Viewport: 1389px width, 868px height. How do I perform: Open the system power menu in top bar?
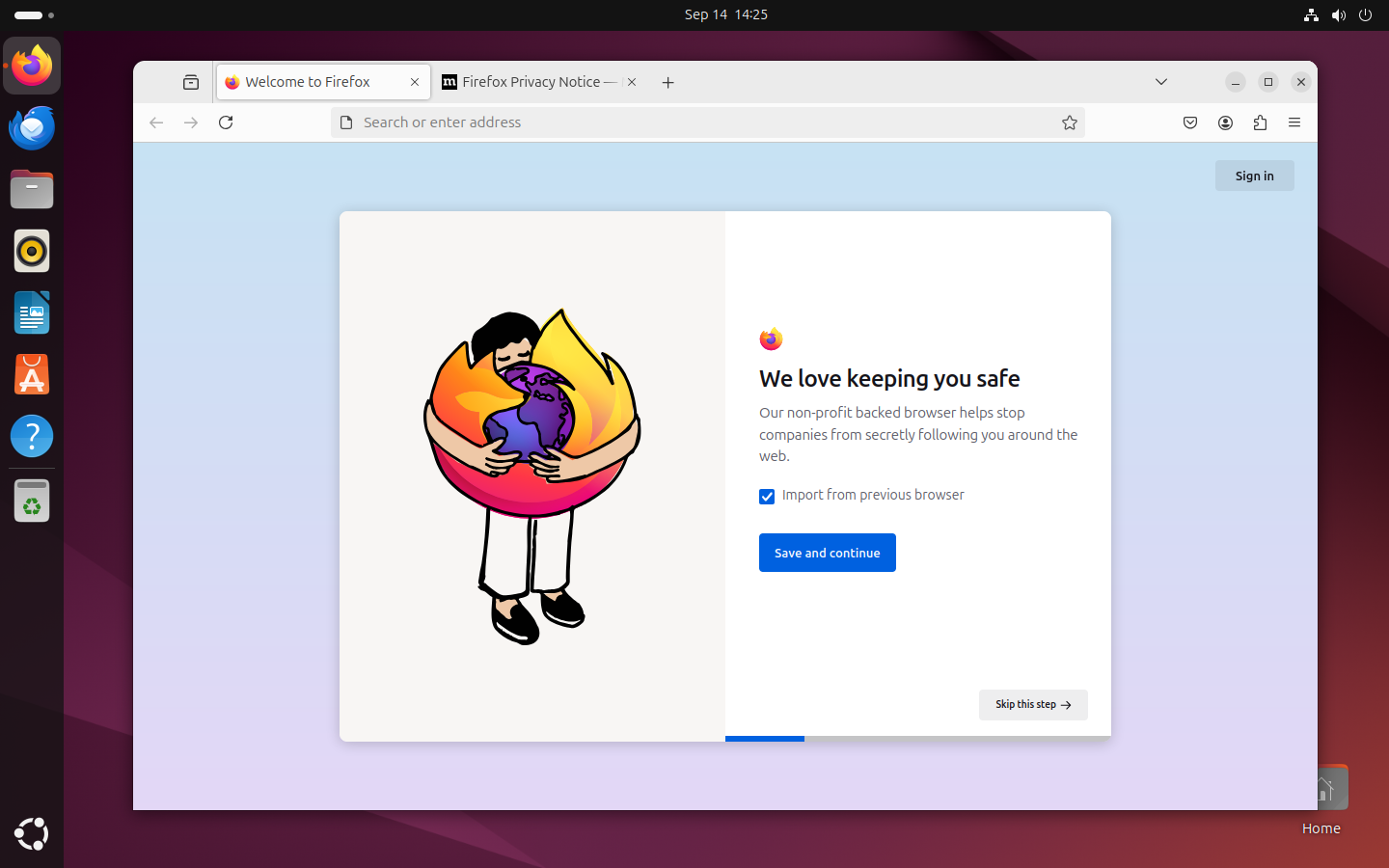tap(1365, 14)
